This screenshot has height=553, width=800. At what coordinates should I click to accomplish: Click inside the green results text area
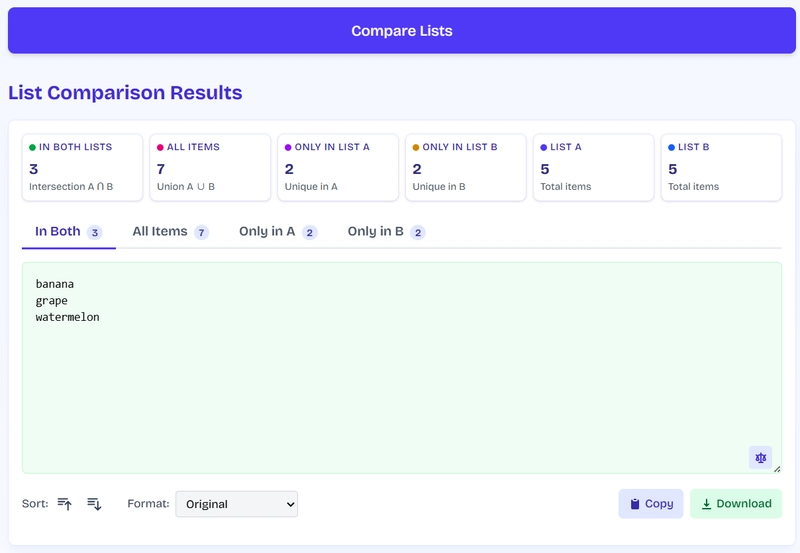pyautogui.click(x=402, y=368)
